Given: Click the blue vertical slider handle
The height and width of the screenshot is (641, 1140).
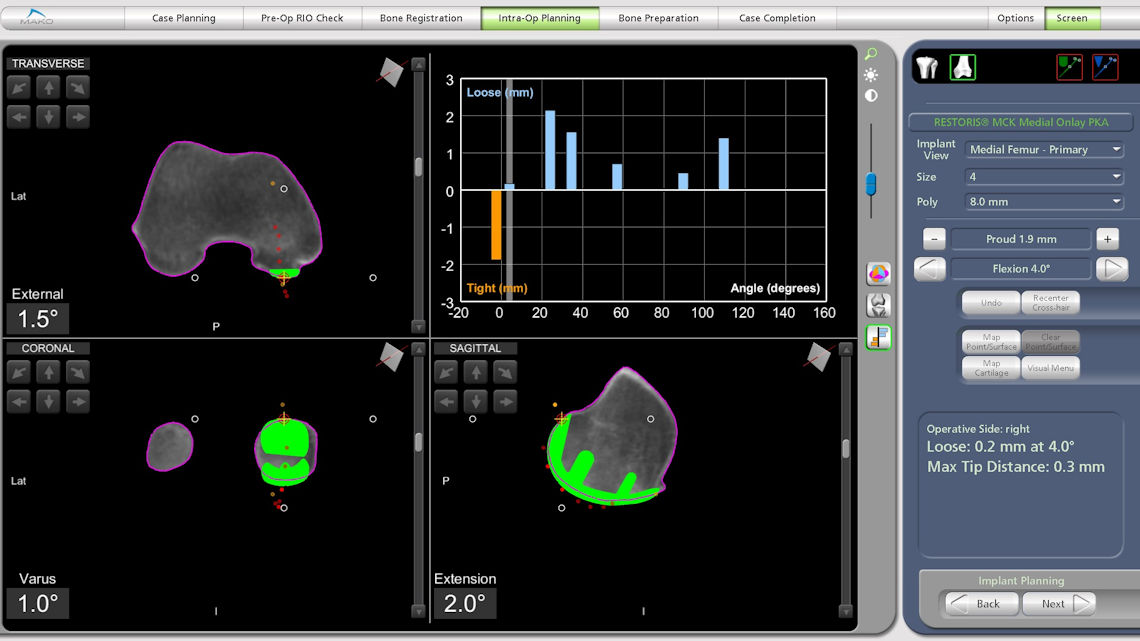Looking at the screenshot, I should [x=871, y=183].
